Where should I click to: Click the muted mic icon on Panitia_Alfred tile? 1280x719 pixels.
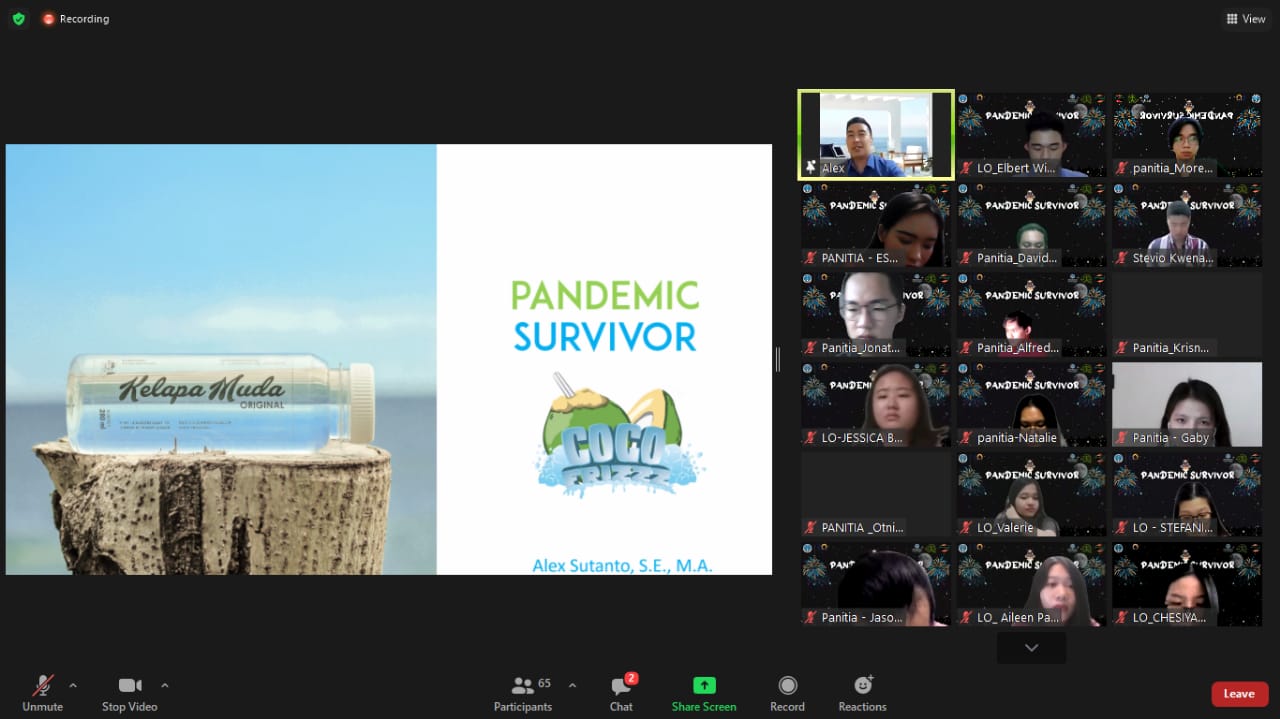pyautogui.click(x=966, y=348)
